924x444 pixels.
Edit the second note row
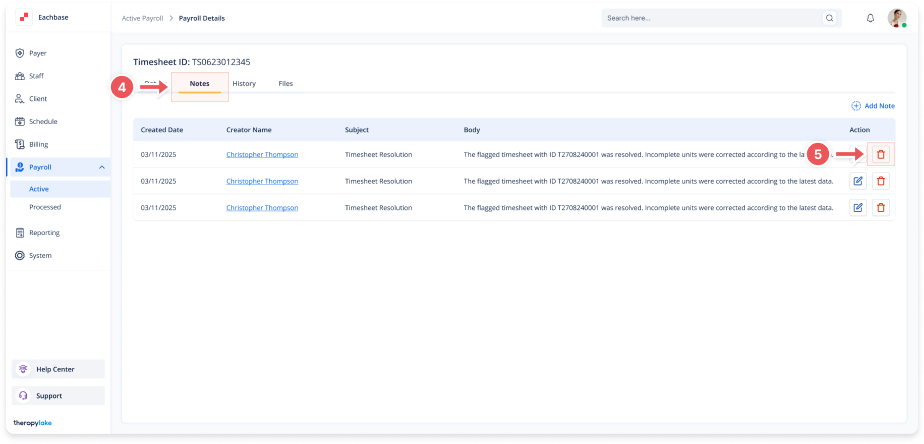(x=858, y=181)
